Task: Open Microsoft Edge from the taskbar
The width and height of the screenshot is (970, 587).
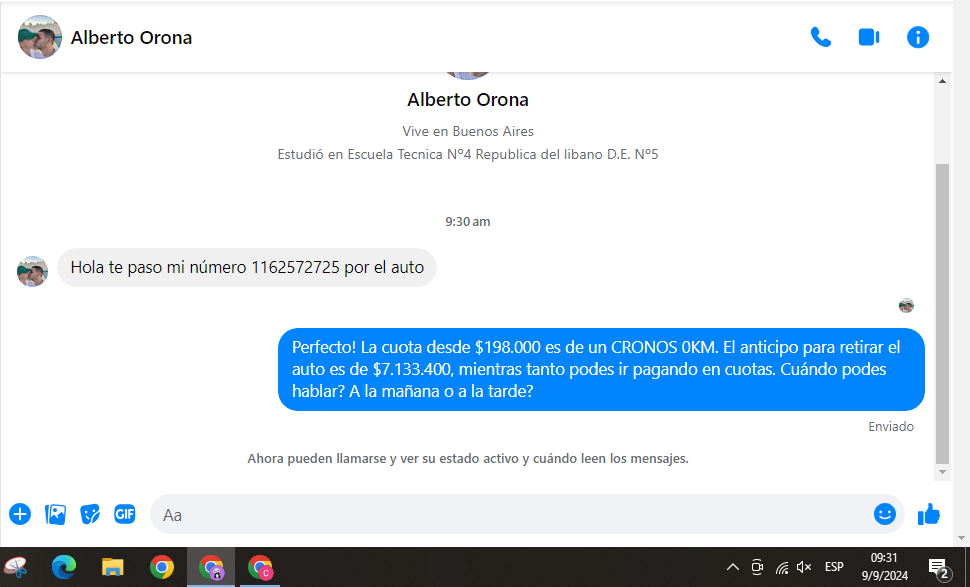Action: [x=64, y=568]
